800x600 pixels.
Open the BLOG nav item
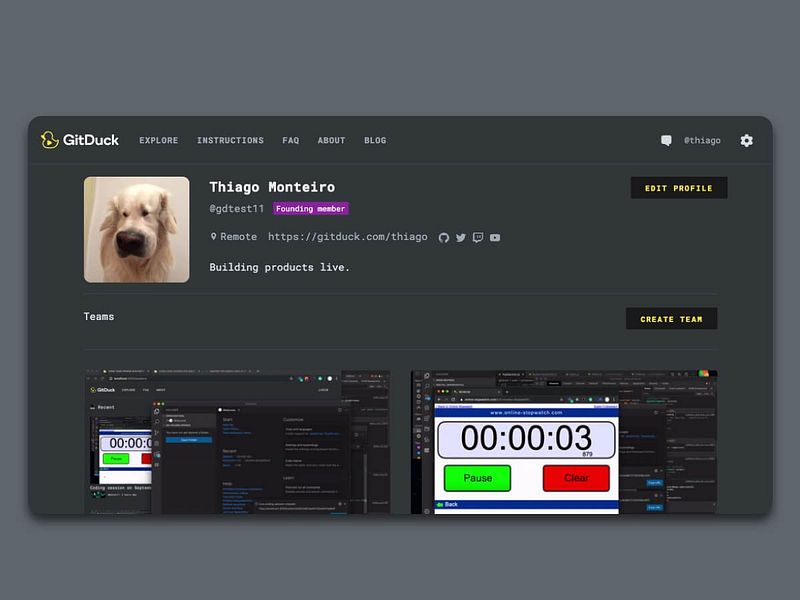(375, 140)
